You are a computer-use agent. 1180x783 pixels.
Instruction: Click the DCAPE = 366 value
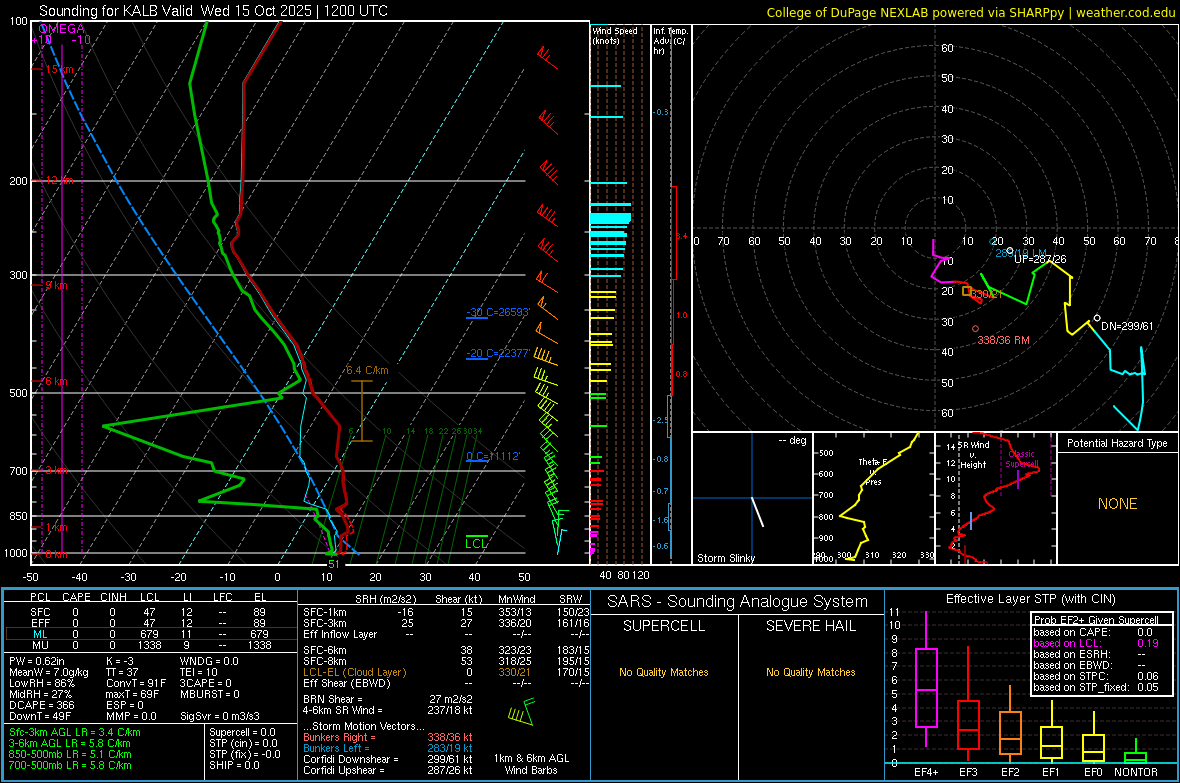click(42, 705)
